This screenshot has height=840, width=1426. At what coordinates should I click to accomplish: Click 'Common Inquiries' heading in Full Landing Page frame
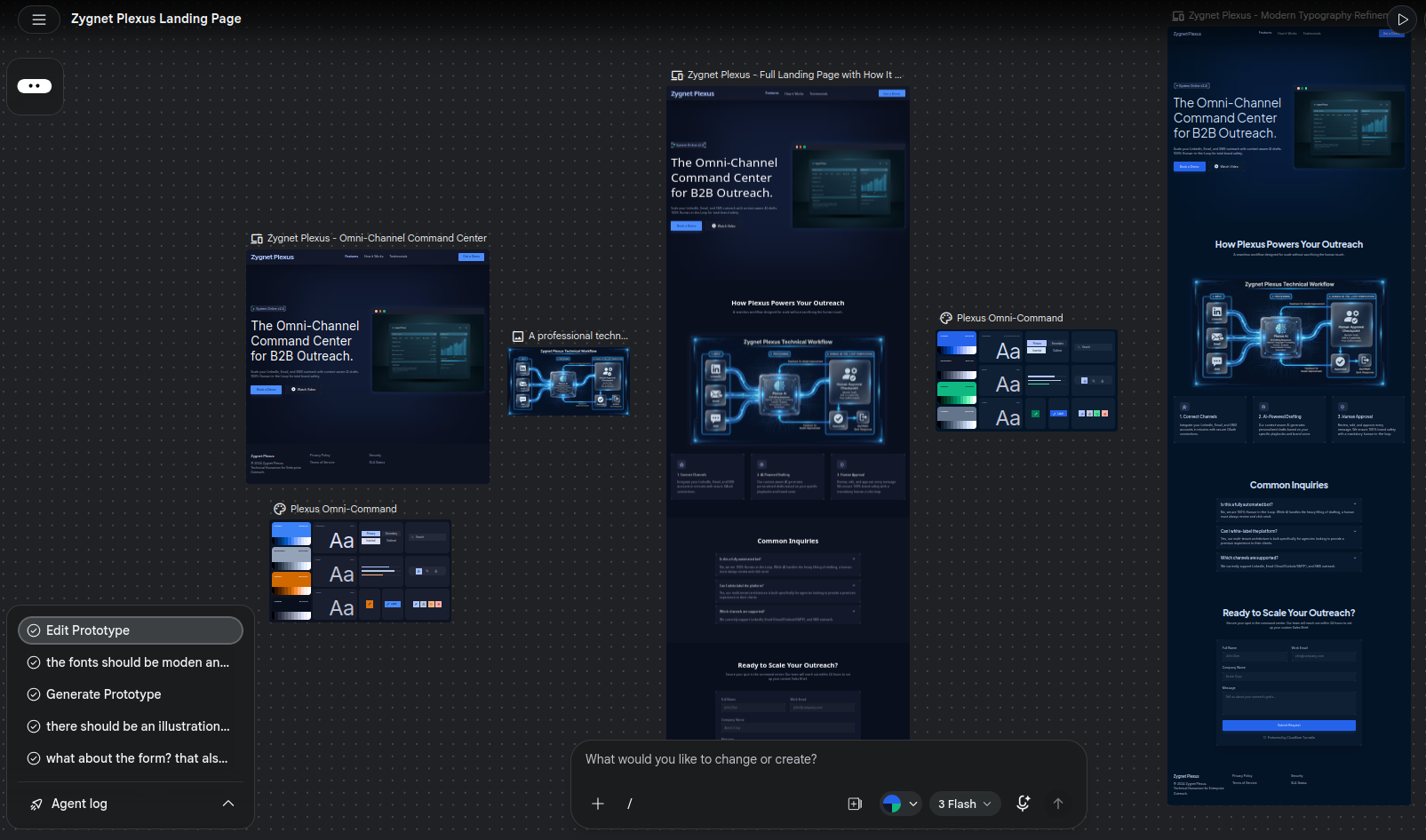[x=788, y=542]
